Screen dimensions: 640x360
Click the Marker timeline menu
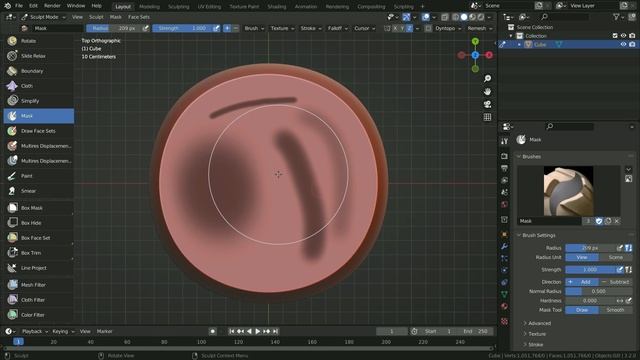coord(104,331)
